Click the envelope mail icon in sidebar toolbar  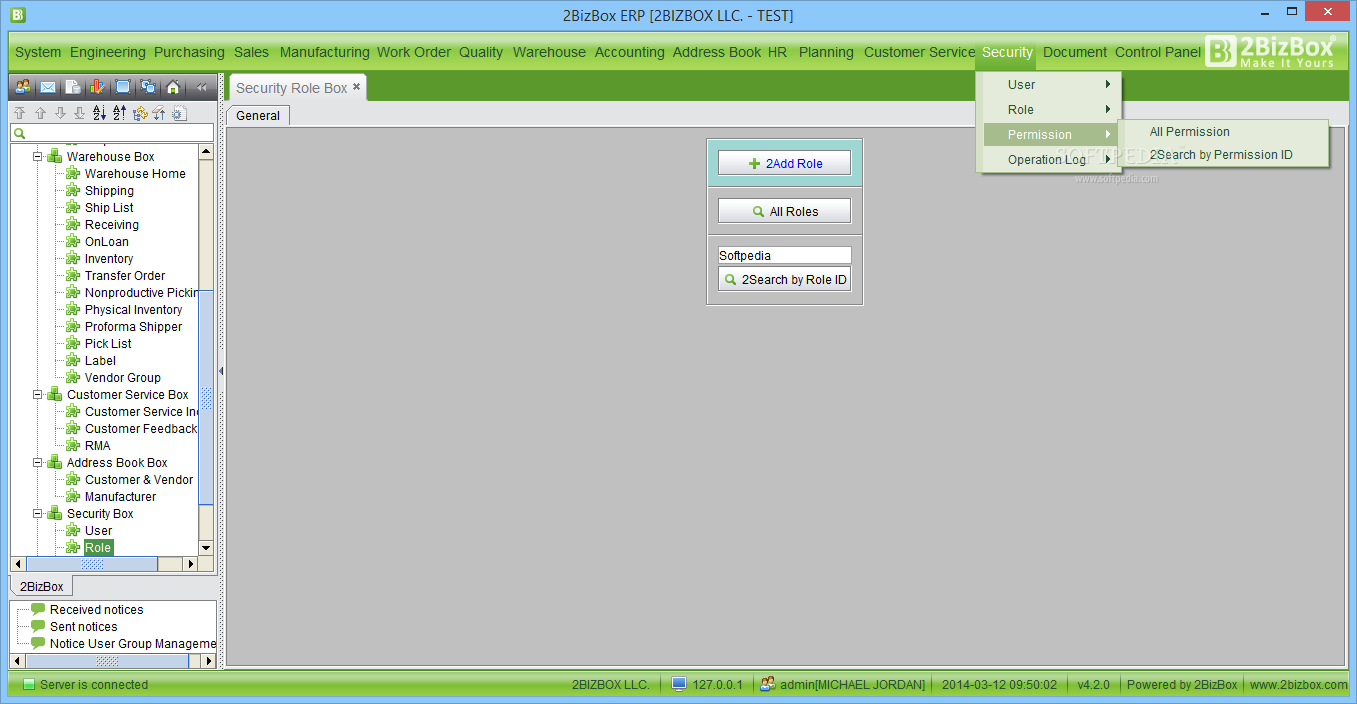[x=47, y=87]
